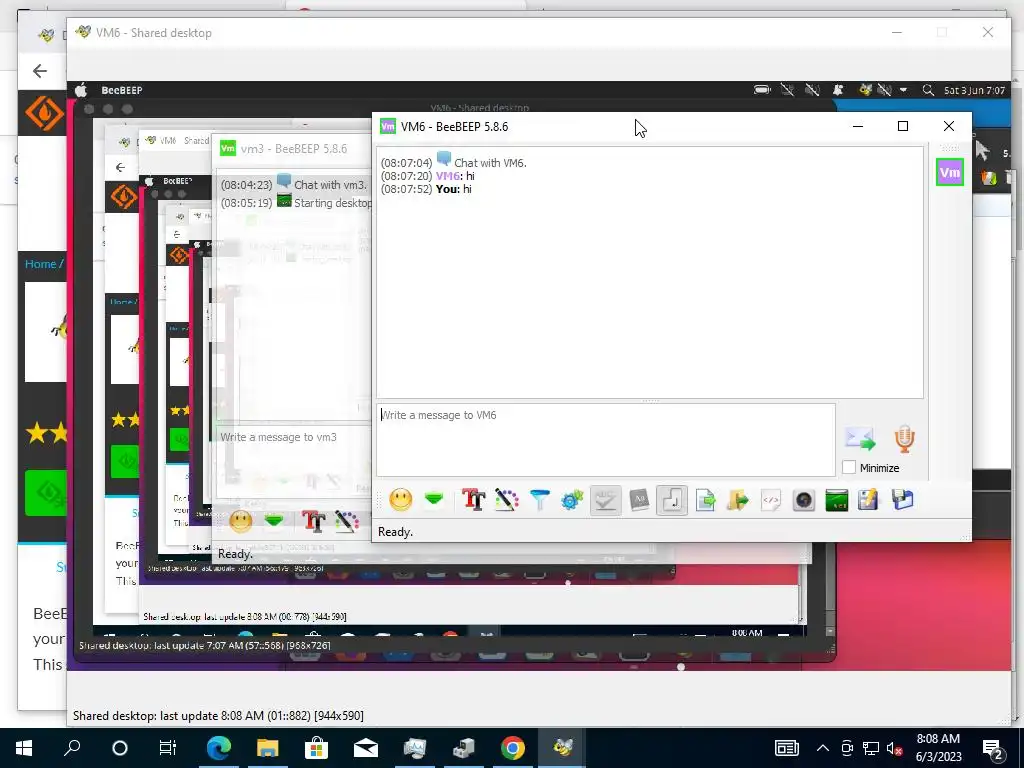Open Windows taskbar search
Viewport: 1024px width, 768px height.
[72, 748]
